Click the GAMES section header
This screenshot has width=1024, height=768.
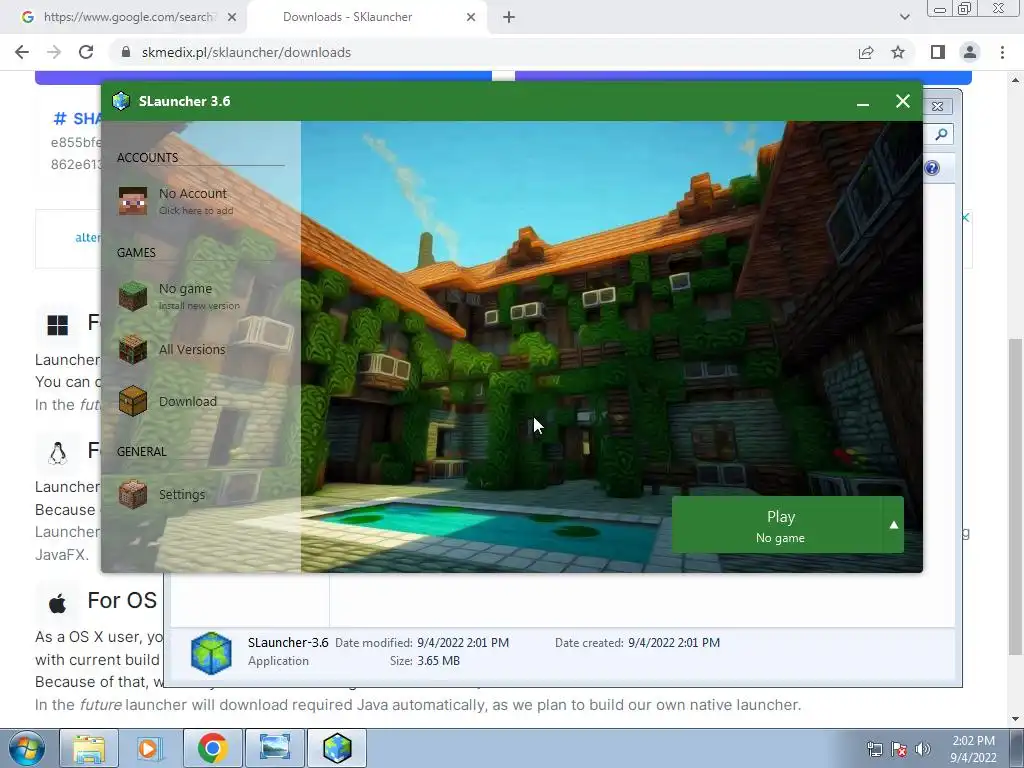tap(136, 253)
